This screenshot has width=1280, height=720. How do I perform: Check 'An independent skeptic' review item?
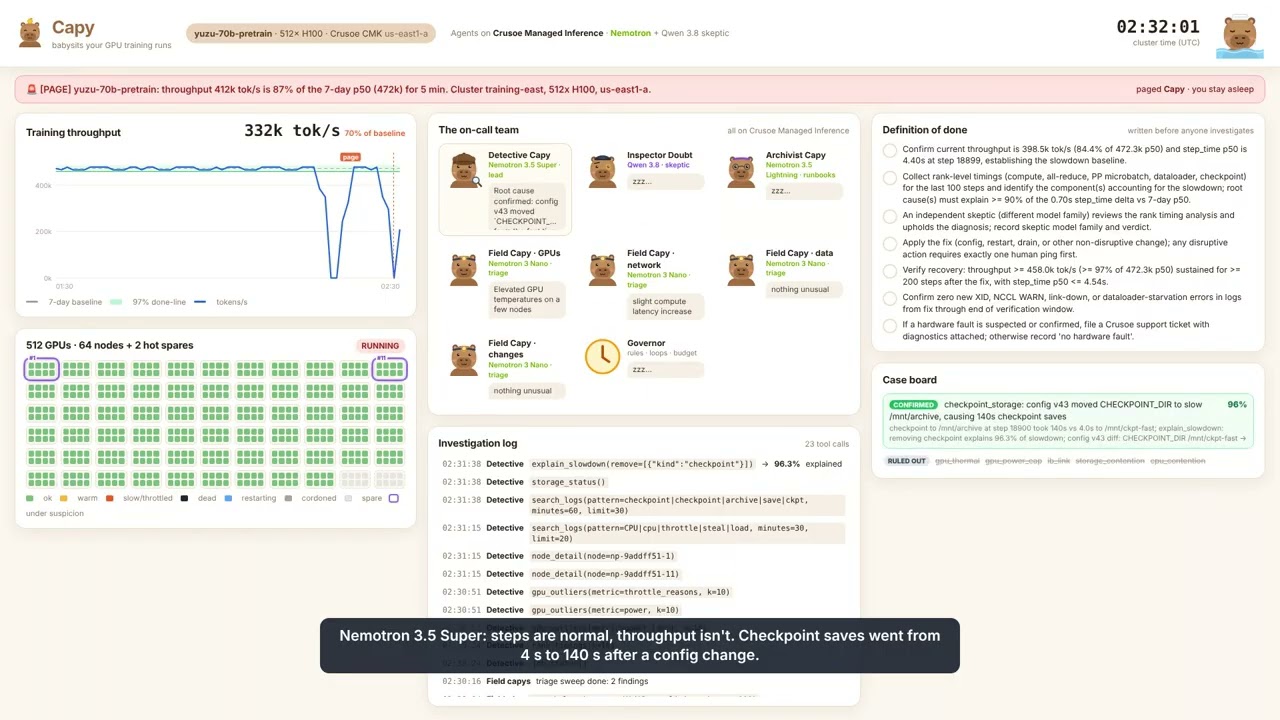point(890,216)
